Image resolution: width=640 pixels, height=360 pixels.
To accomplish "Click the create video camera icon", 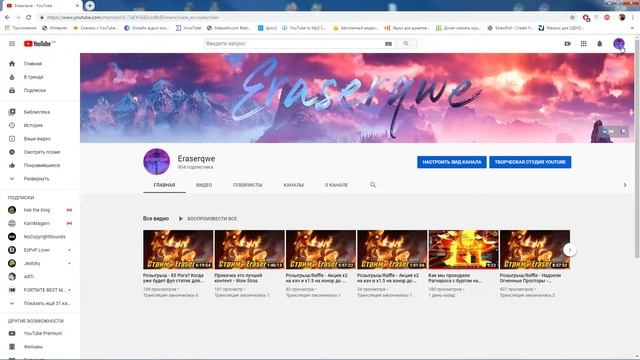I will pyautogui.click(x=567, y=44).
